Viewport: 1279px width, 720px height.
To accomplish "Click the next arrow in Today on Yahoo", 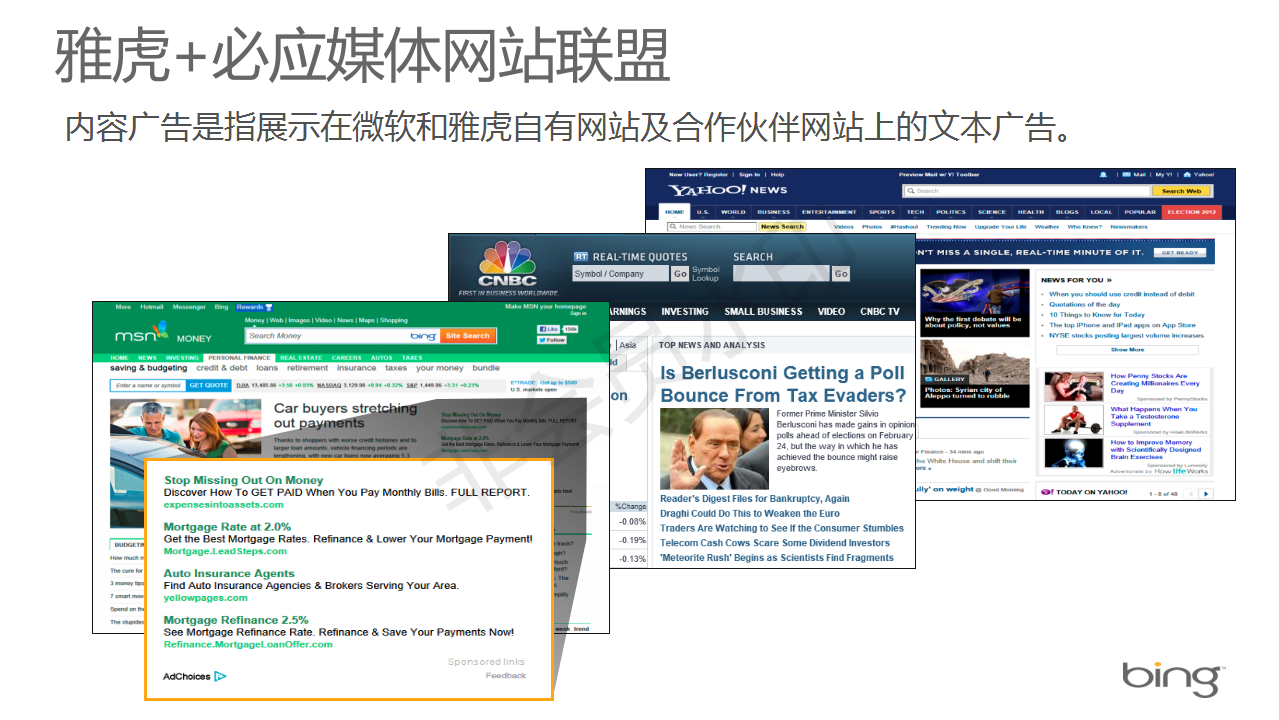I will pyautogui.click(x=1206, y=493).
